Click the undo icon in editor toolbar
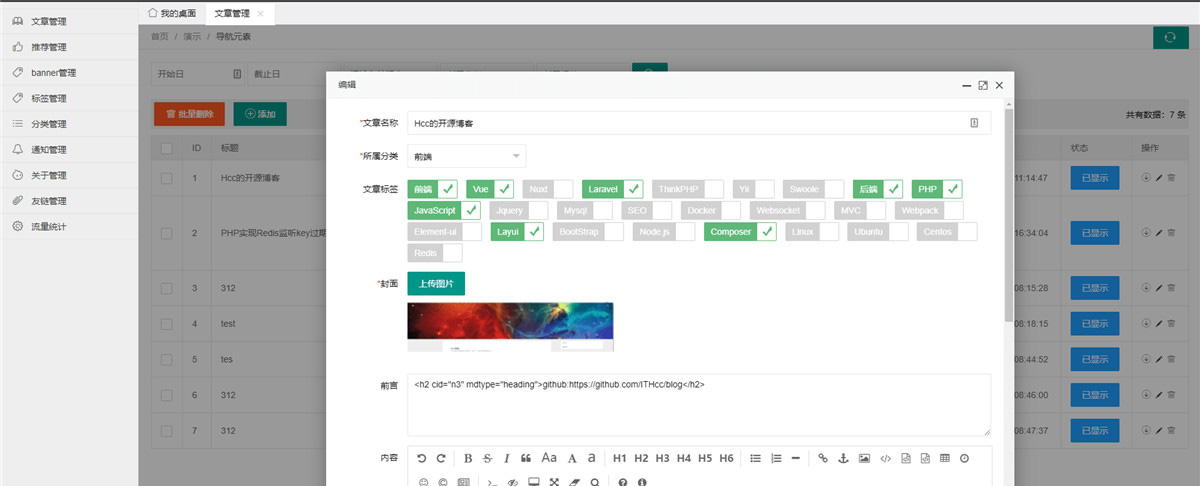Image resolution: width=1200 pixels, height=486 pixels. (x=421, y=458)
